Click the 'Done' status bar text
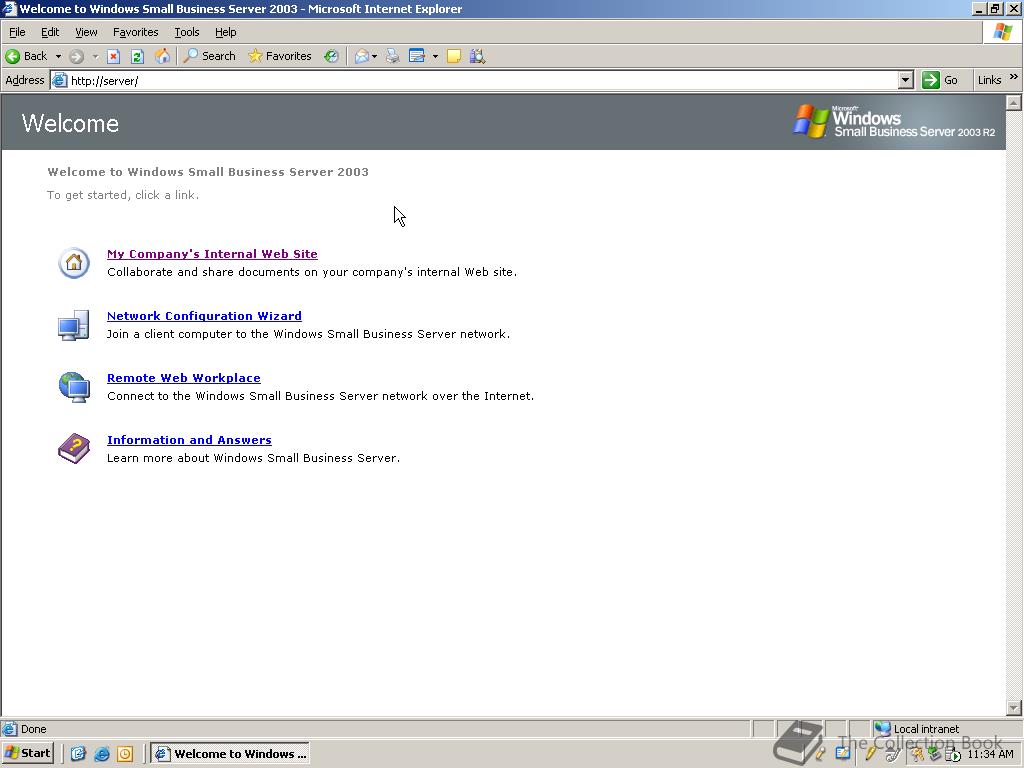Screen dimensions: 1024x768 pyautogui.click(x=33, y=729)
